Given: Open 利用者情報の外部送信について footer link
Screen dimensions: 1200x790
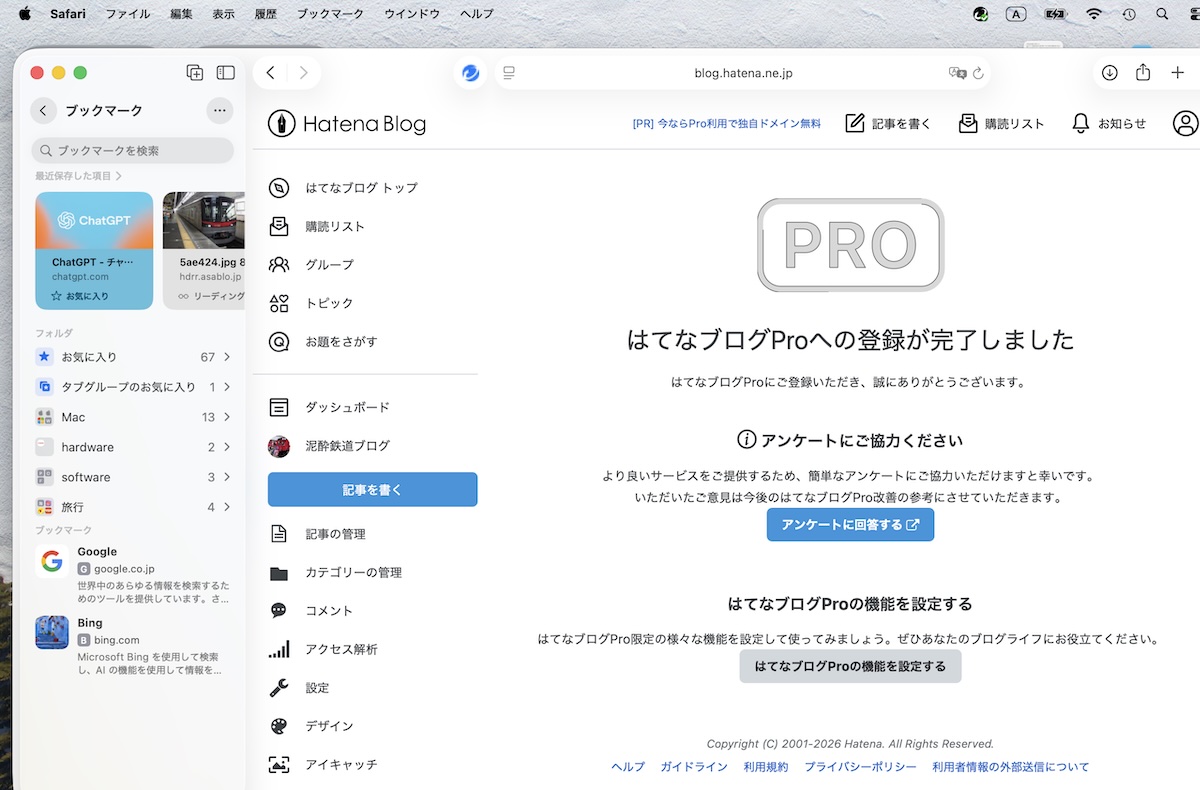Looking at the screenshot, I should click(1011, 767).
